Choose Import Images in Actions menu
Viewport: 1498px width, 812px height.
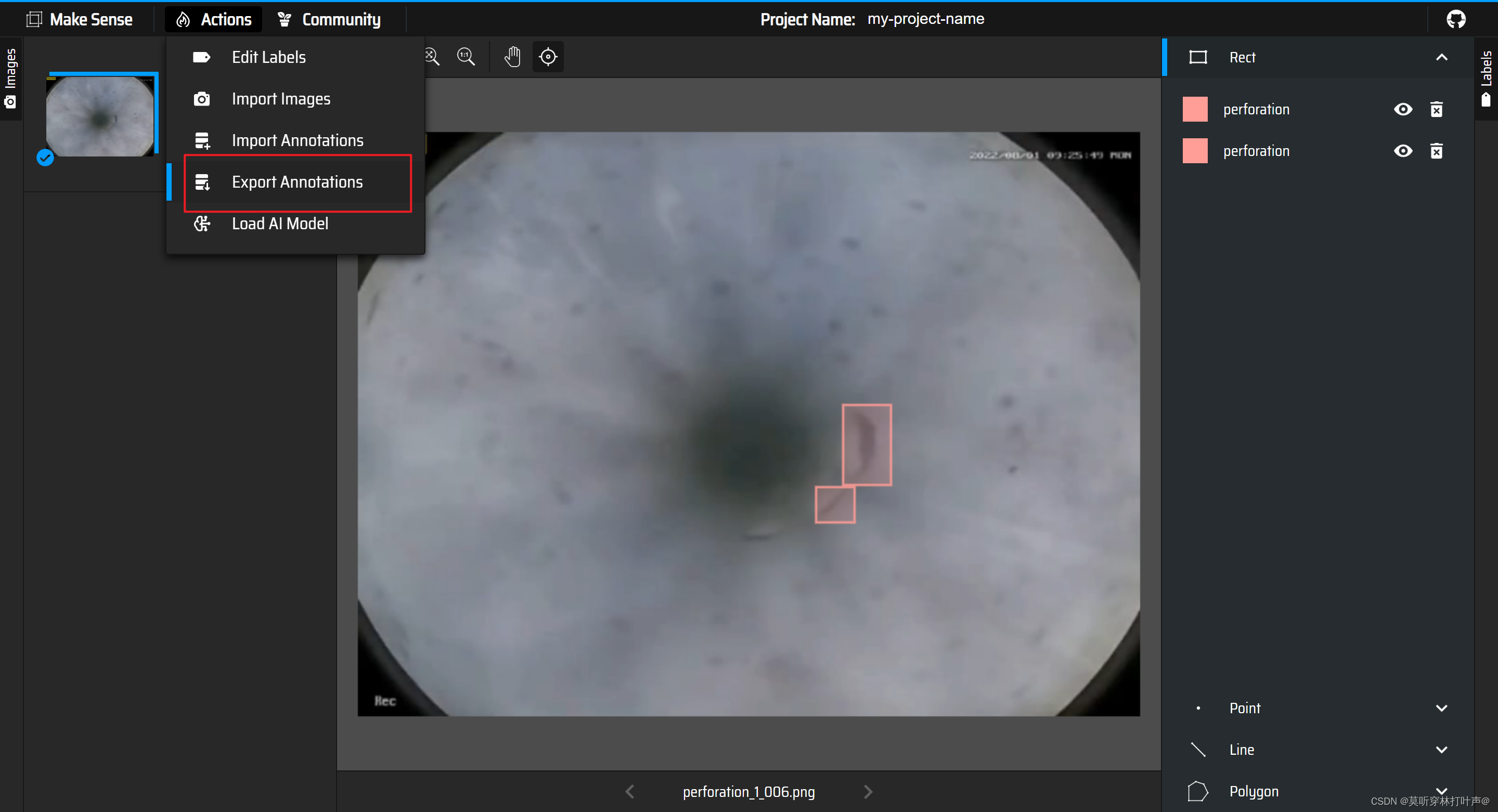point(295,99)
